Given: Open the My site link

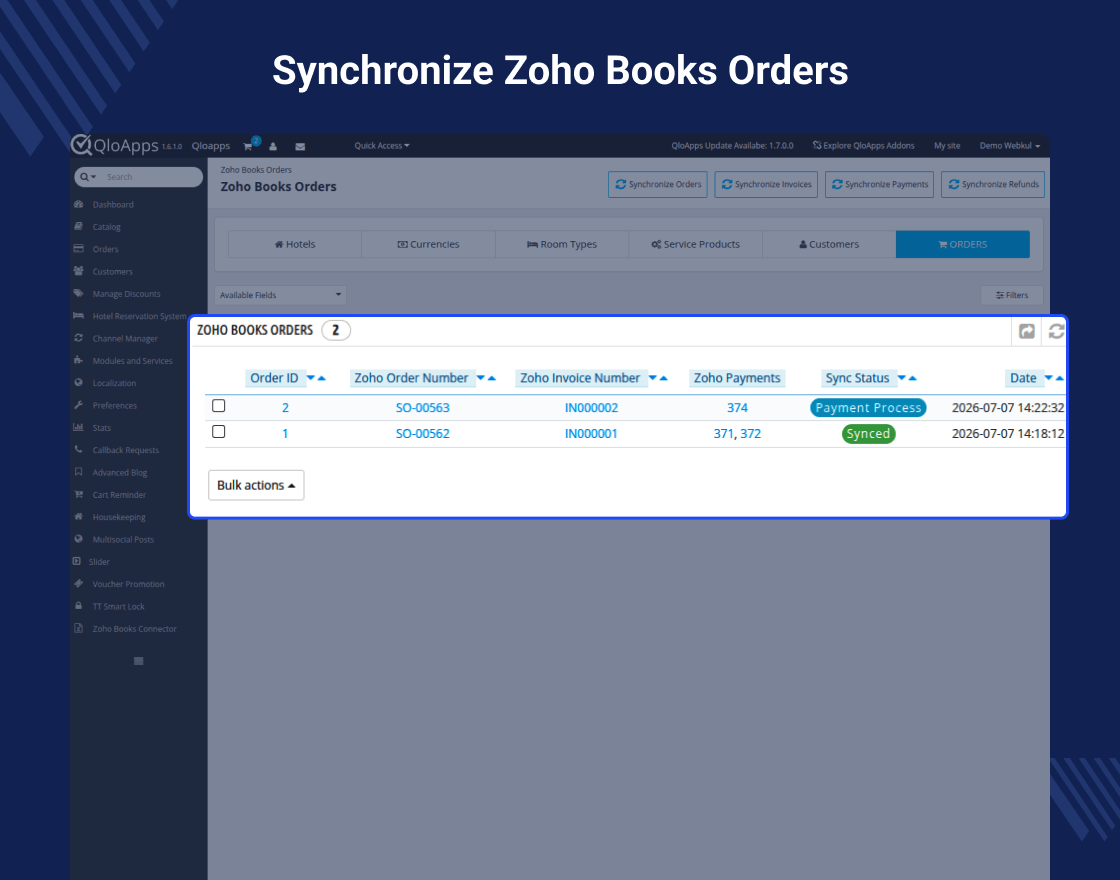Looking at the screenshot, I should (x=947, y=146).
